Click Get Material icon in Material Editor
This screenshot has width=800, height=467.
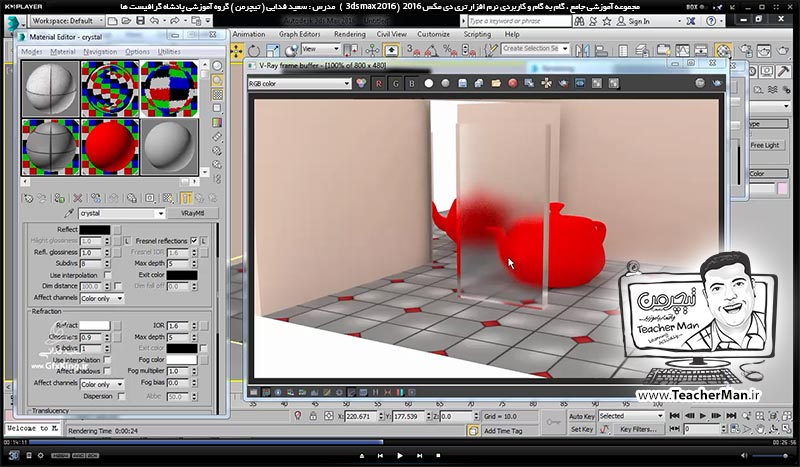click(x=29, y=198)
